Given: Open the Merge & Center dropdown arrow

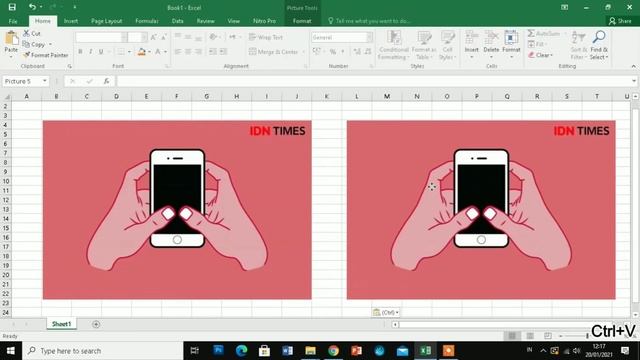Looking at the screenshot, I should [304, 52].
